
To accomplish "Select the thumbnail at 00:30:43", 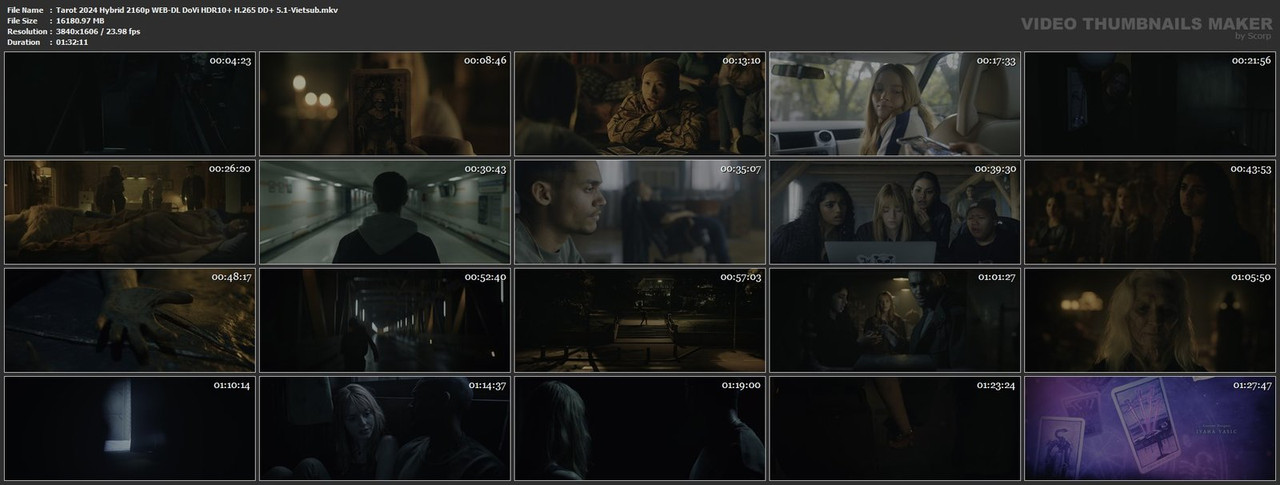I will 385,212.
